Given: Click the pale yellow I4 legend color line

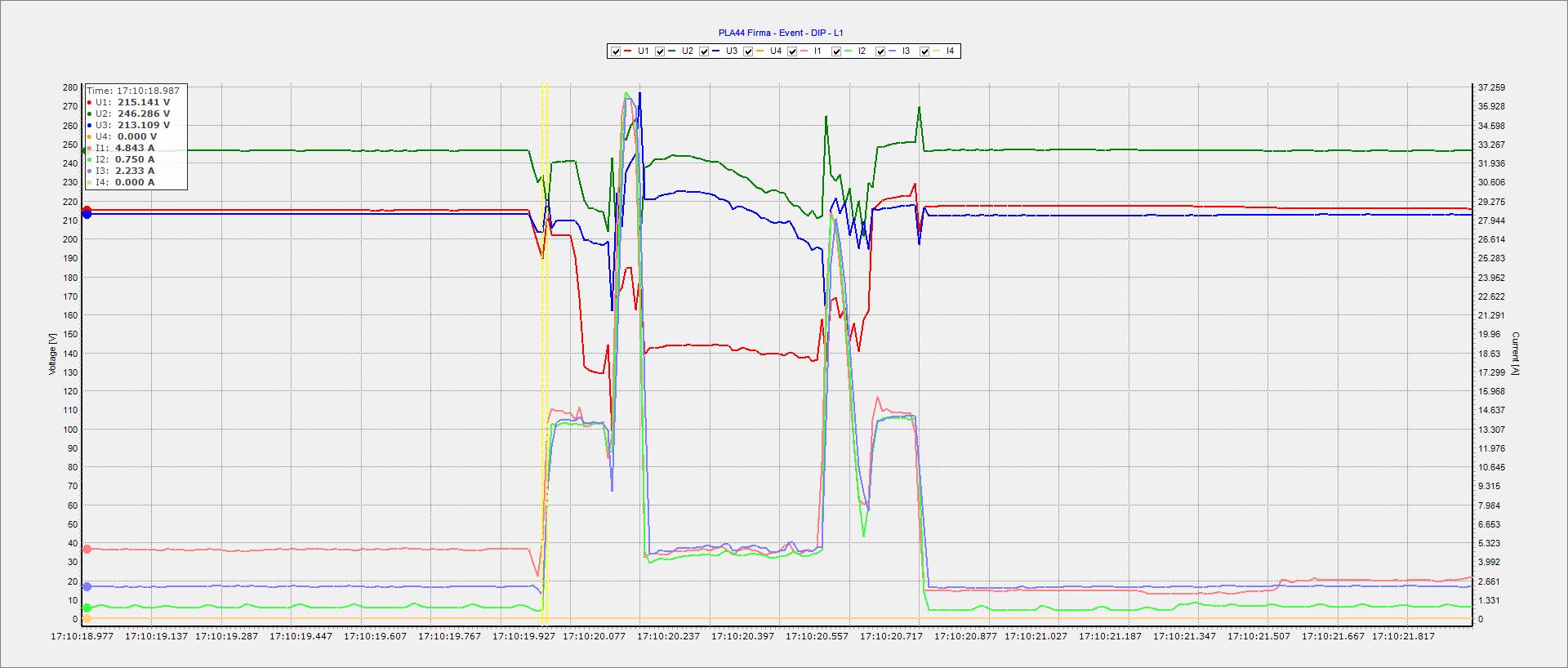Looking at the screenshot, I should click(937, 51).
